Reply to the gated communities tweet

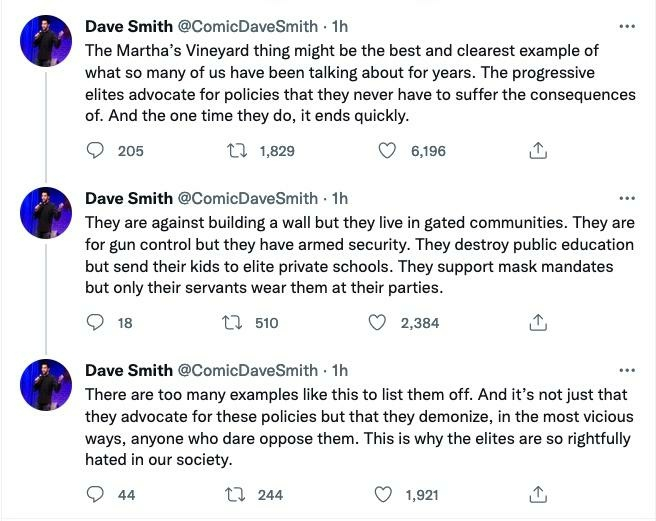pyautogui.click(x=97, y=323)
